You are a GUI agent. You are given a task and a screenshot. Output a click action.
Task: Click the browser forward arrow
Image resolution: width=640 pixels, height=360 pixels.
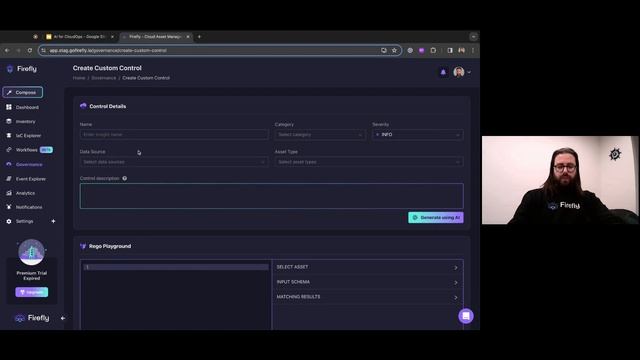[x=18, y=50]
